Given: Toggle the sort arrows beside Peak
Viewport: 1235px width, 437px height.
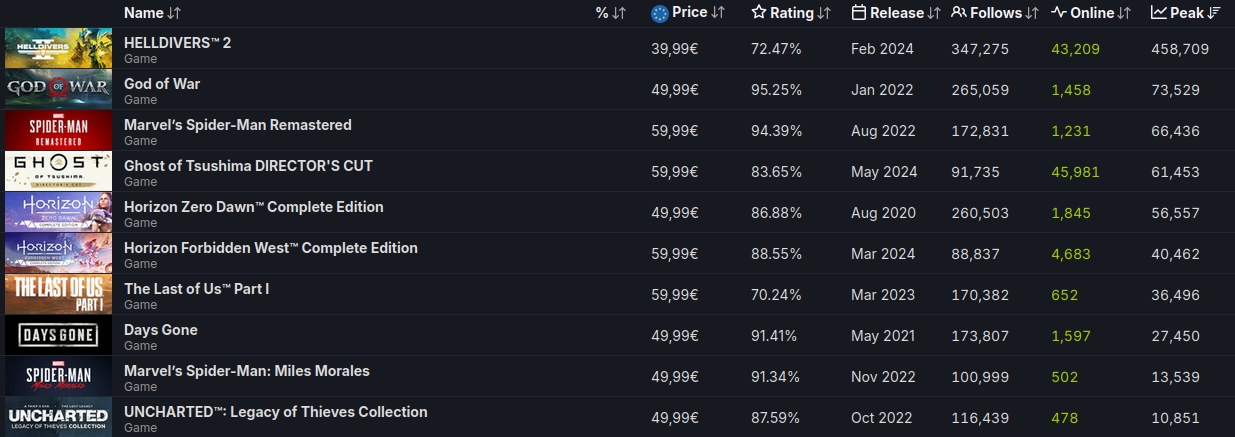Looking at the screenshot, I should point(1214,13).
